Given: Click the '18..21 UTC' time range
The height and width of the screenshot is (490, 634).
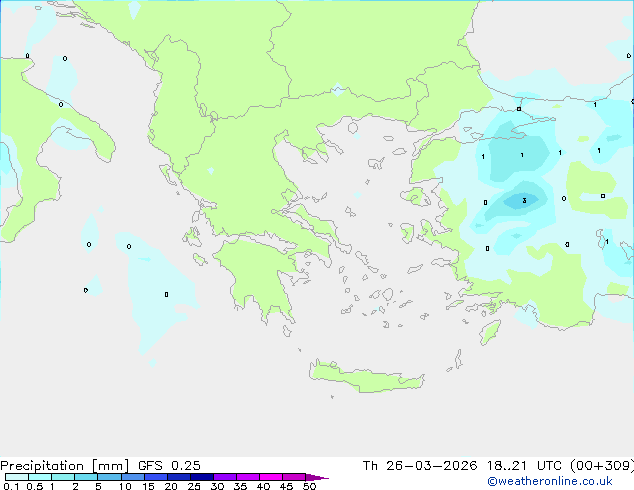Looking at the screenshot, I should point(525,466).
